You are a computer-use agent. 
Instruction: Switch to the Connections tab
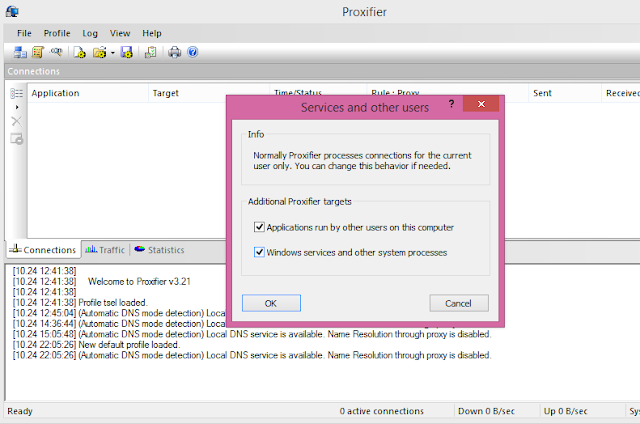tap(43, 250)
